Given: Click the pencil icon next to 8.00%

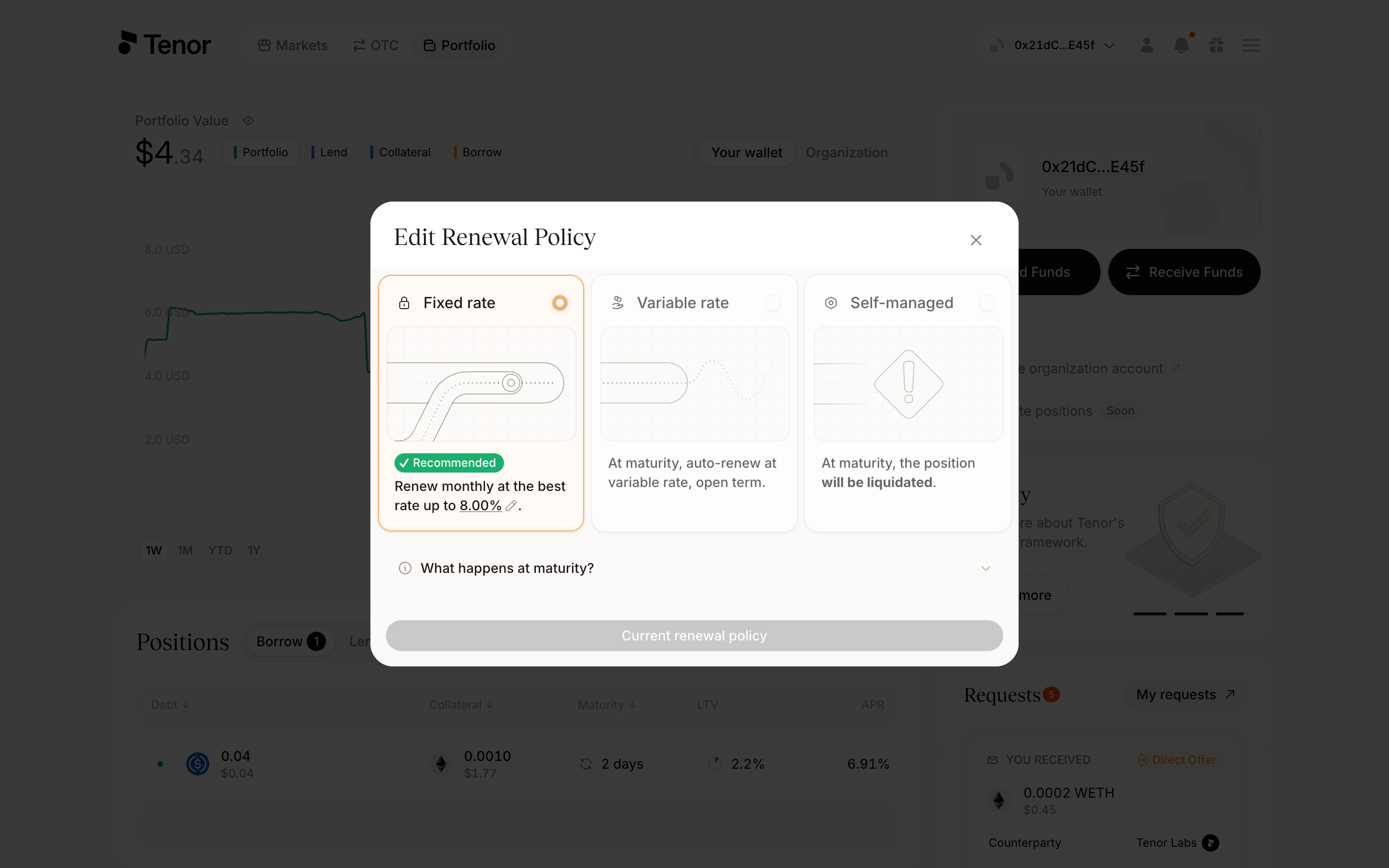Looking at the screenshot, I should 511,506.
